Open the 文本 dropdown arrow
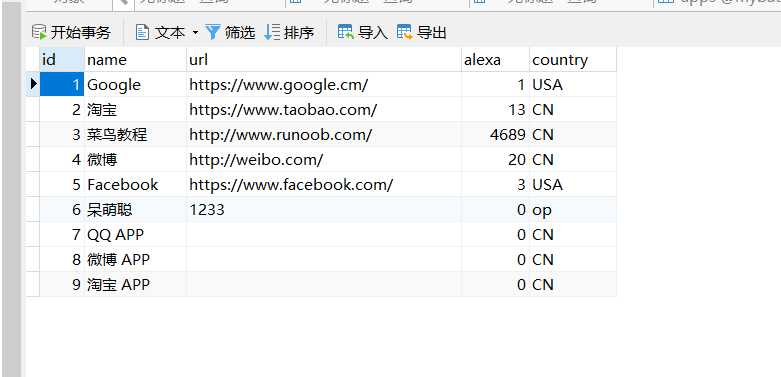 [195, 33]
